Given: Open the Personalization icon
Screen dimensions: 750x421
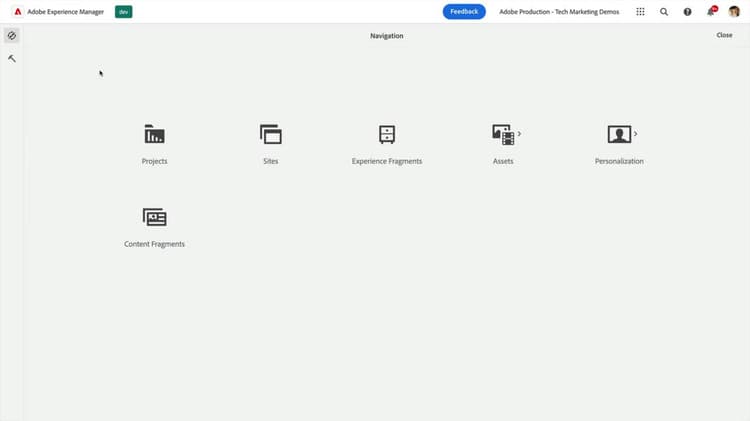Looking at the screenshot, I should (x=619, y=134).
